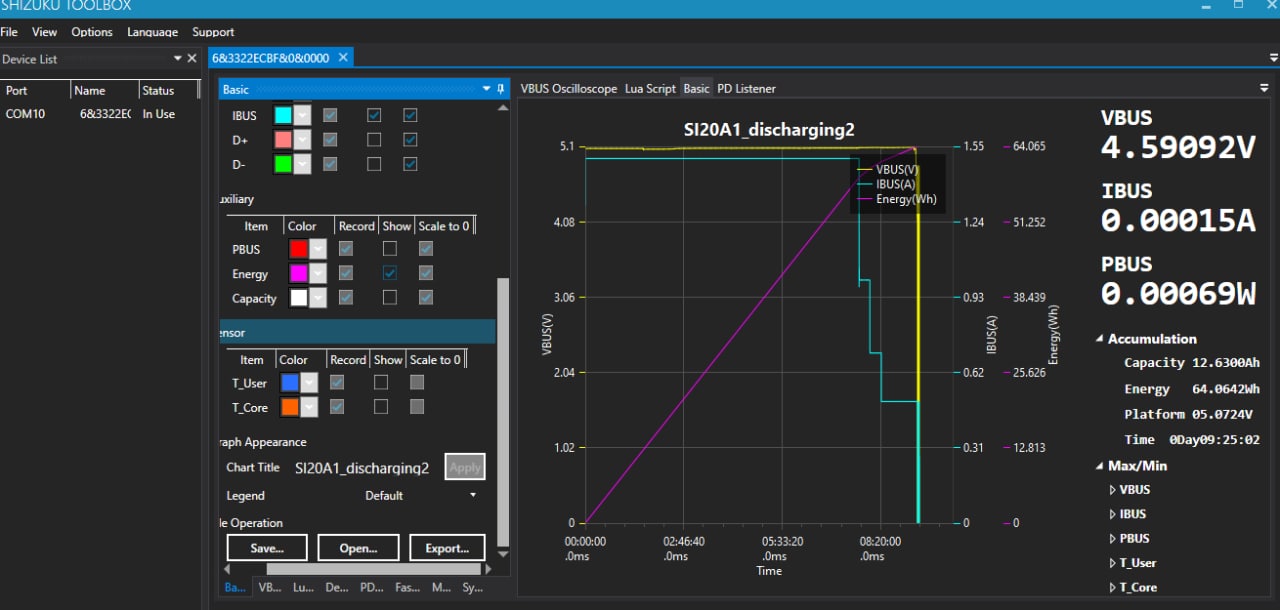
Task: Pin the Basic settings panel
Action: pyautogui.click(x=501, y=89)
